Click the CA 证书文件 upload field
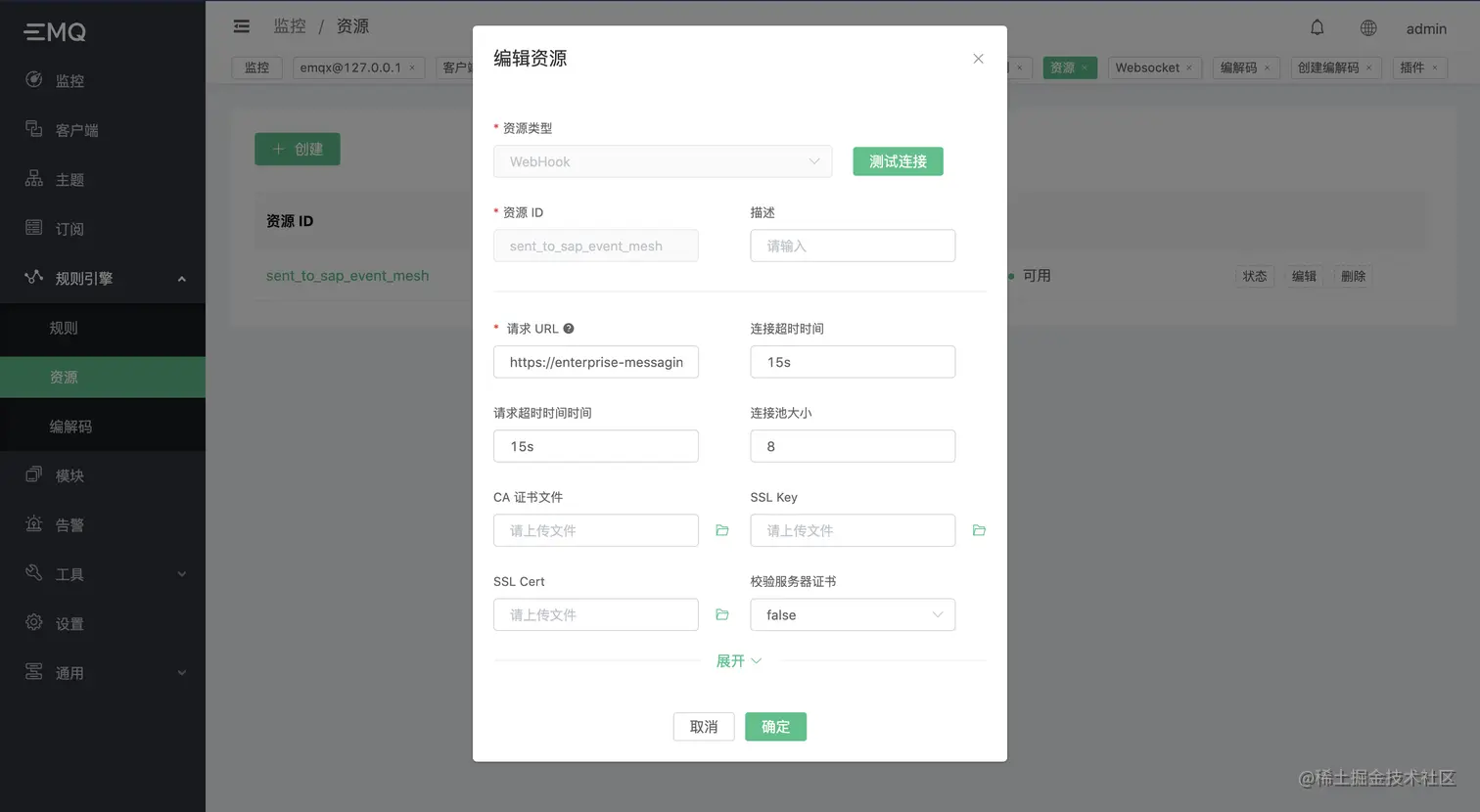1480x812 pixels. point(596,530)
